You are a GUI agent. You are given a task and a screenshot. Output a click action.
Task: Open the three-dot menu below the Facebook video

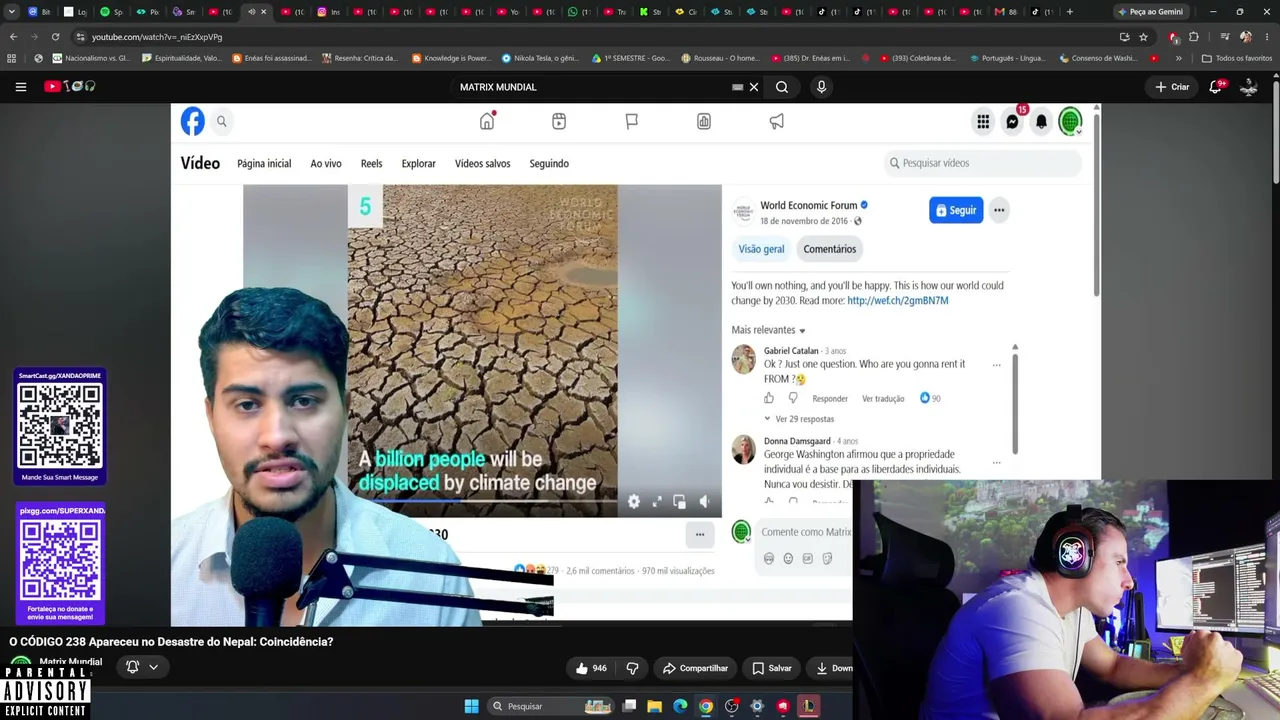click(x=700, y=534)
